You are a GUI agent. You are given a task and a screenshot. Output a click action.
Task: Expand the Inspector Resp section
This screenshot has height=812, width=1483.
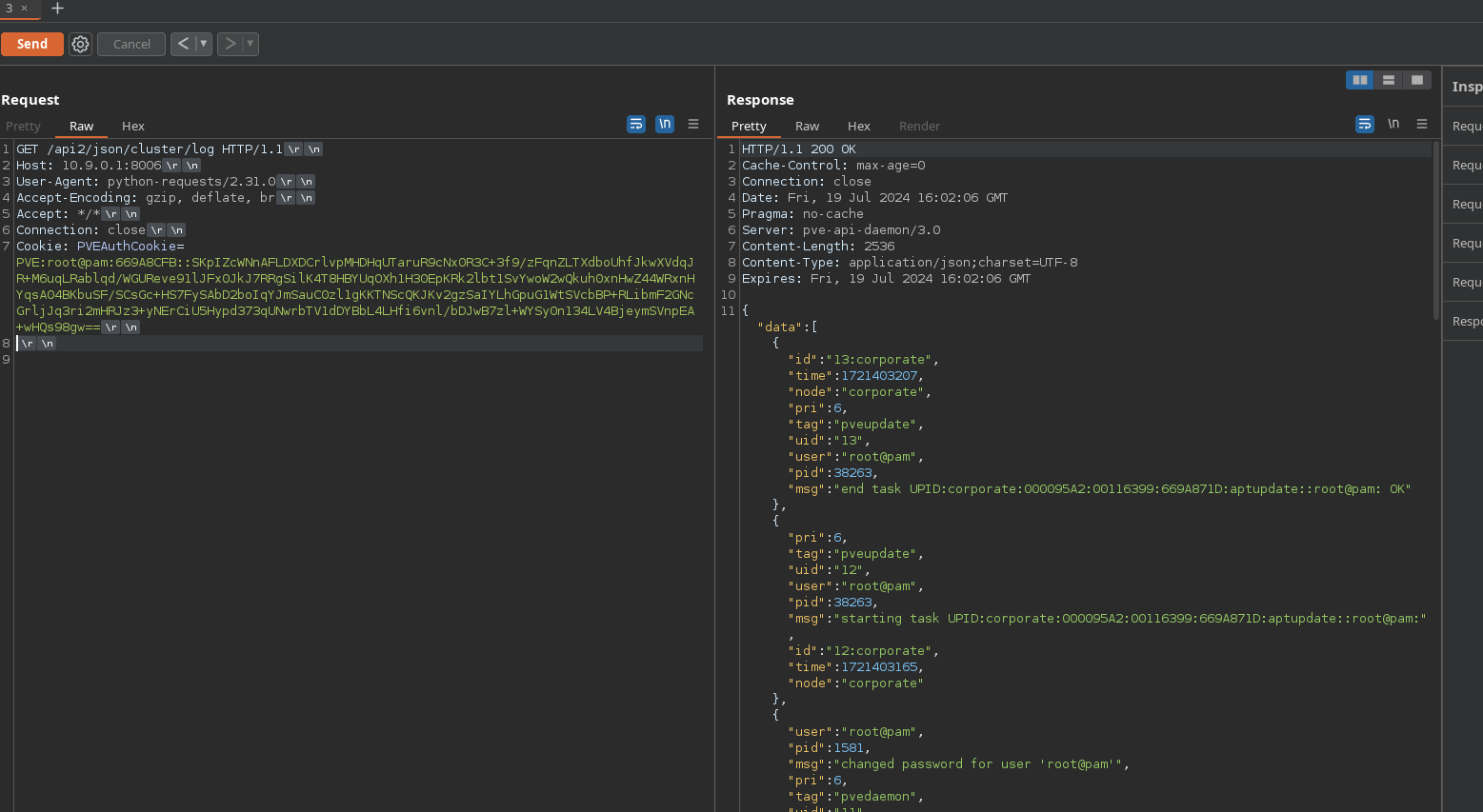pyautogui.click(x=1465, y=321)
